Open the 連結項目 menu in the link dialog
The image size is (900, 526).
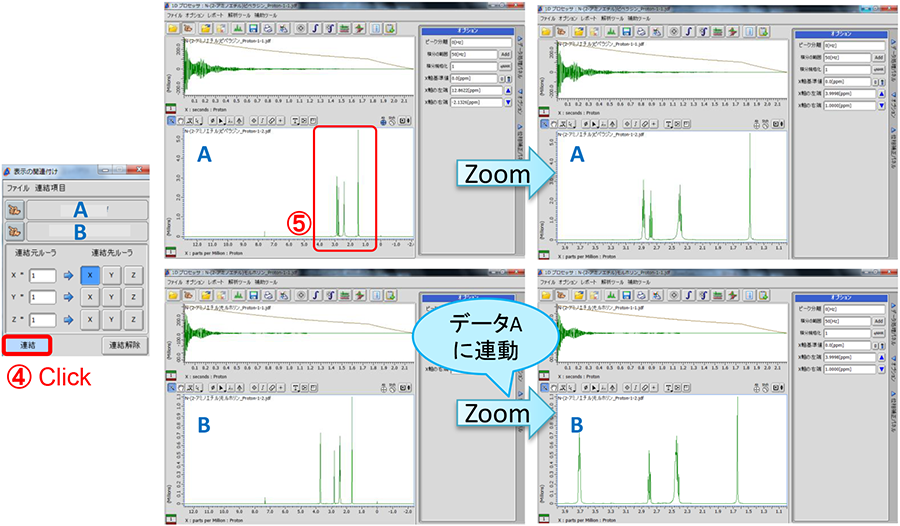pyautogui.click(x=52, y=188)
